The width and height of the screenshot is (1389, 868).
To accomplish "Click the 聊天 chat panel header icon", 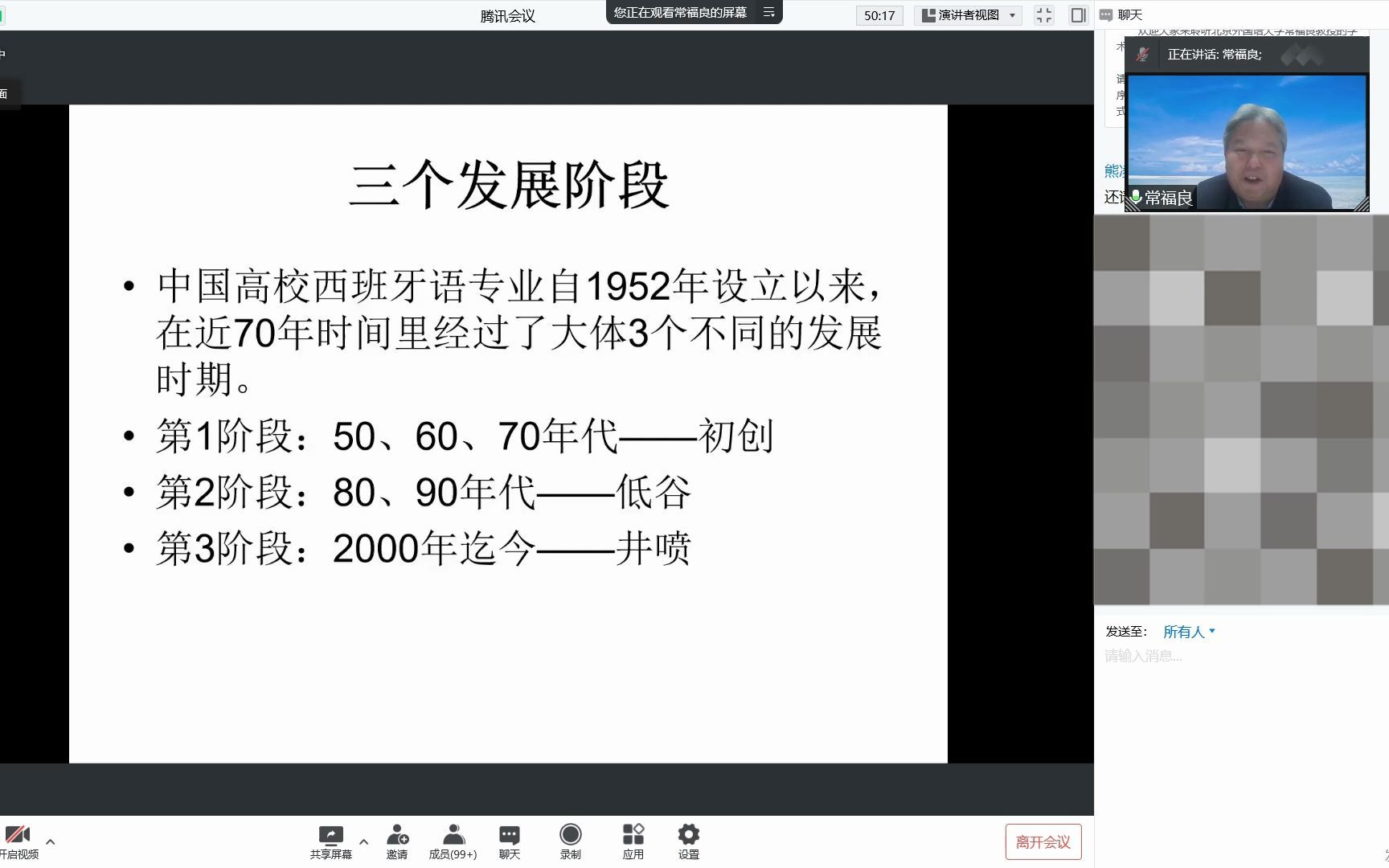I will pyautogui.click(x=1106, y=15).
